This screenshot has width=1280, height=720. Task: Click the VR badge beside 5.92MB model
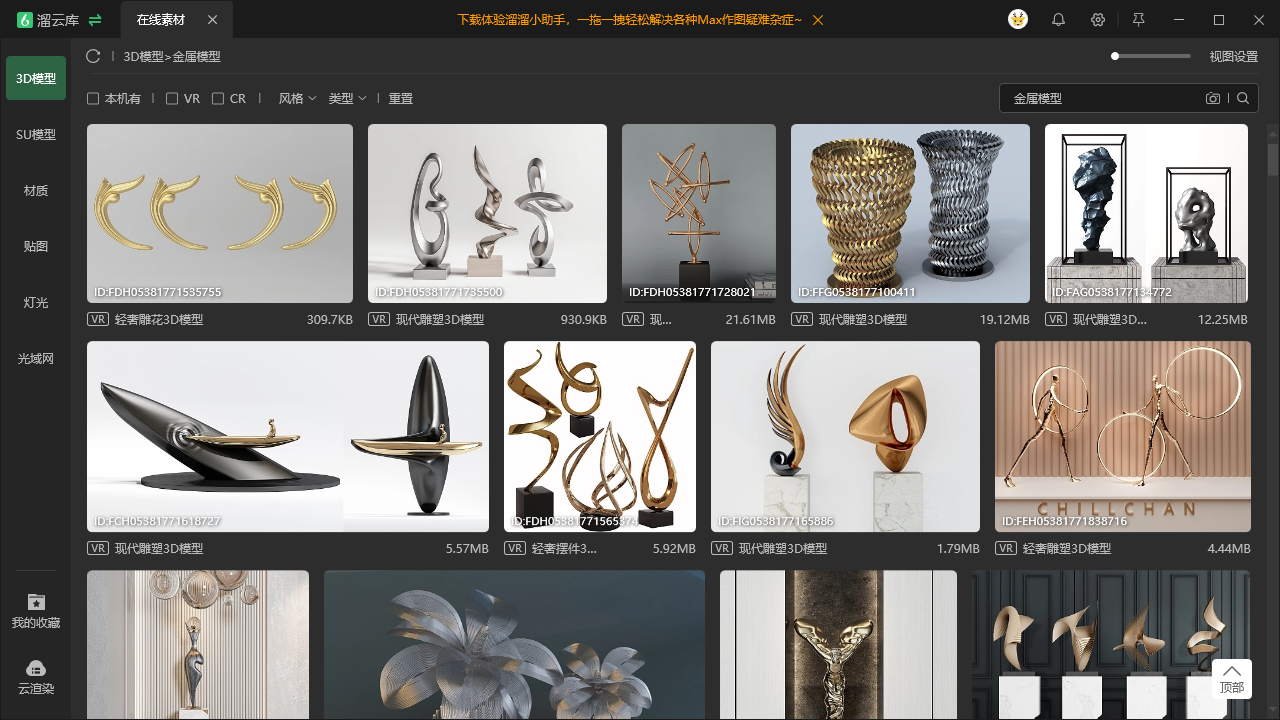515,549
